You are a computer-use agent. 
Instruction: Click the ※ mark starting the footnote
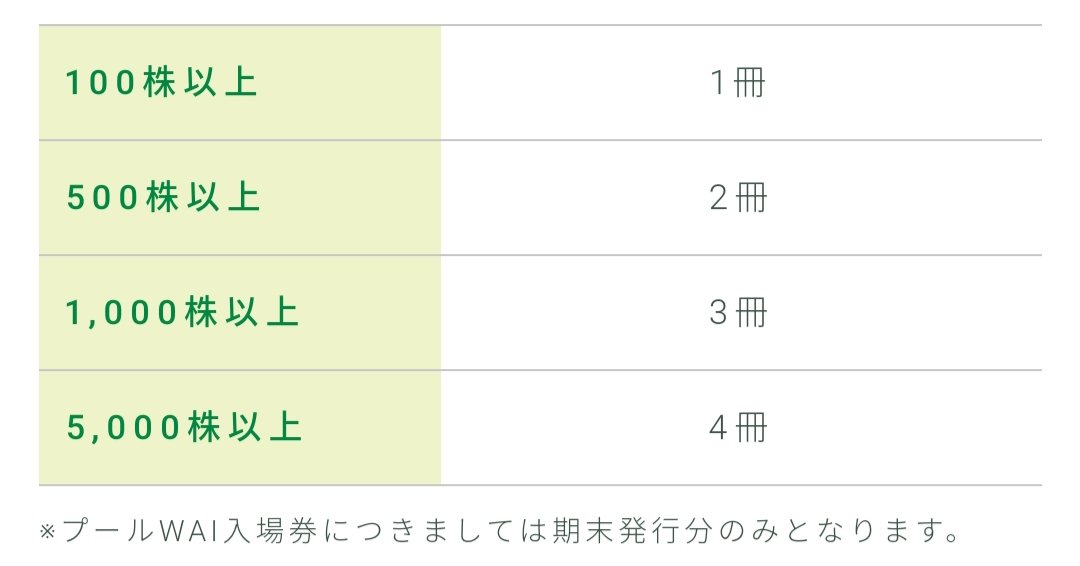[47, 532]
